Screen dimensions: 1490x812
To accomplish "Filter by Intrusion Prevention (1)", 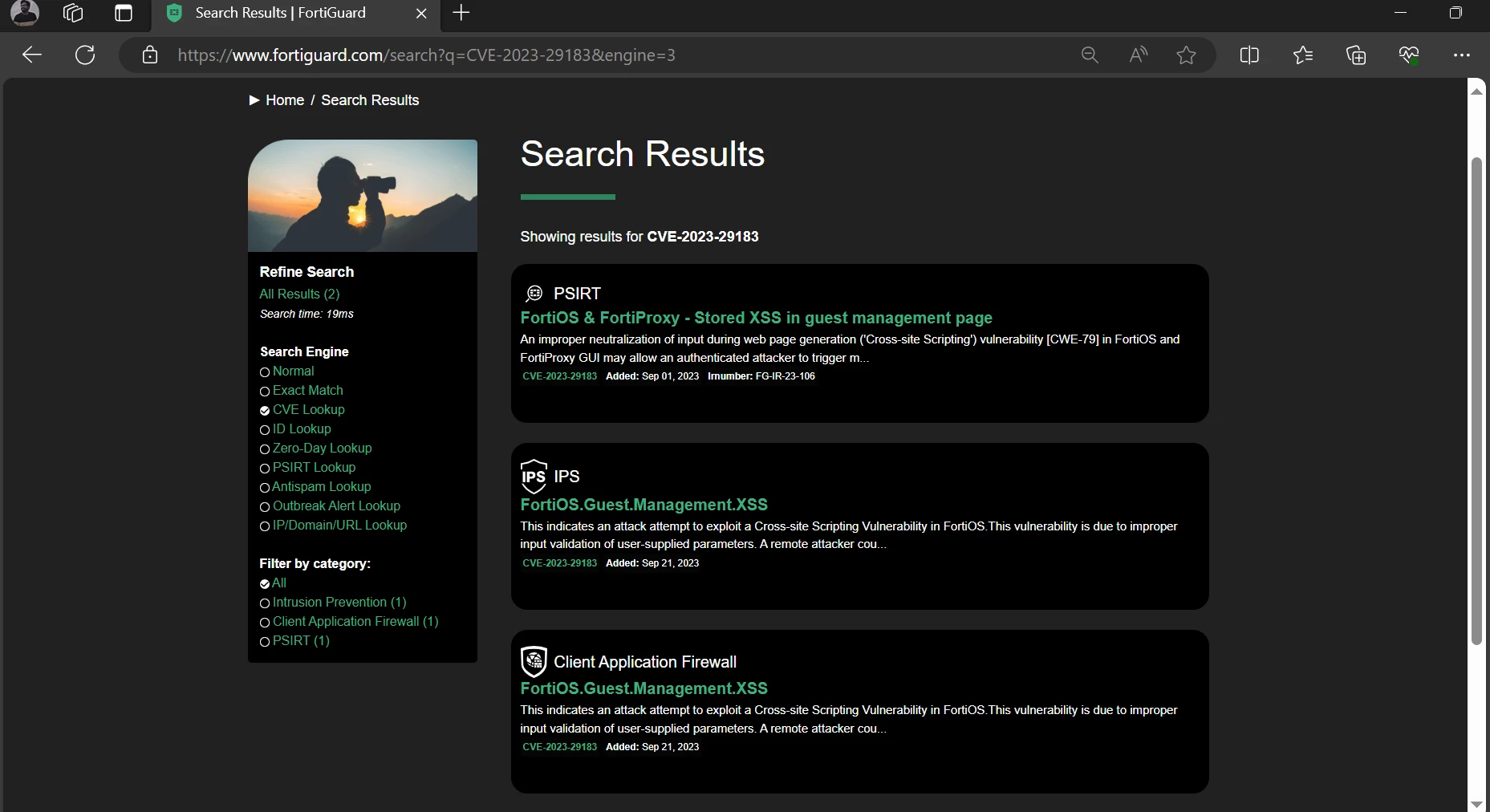I will point(333,603).
